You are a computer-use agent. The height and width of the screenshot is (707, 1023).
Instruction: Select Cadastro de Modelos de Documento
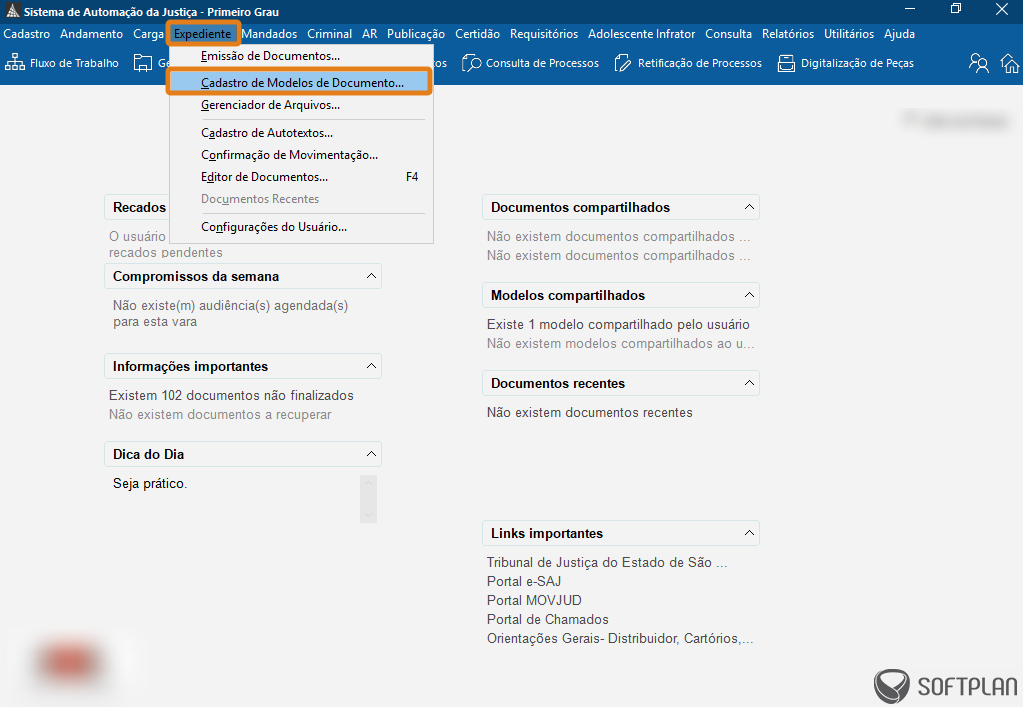click(x=299, y=83)
